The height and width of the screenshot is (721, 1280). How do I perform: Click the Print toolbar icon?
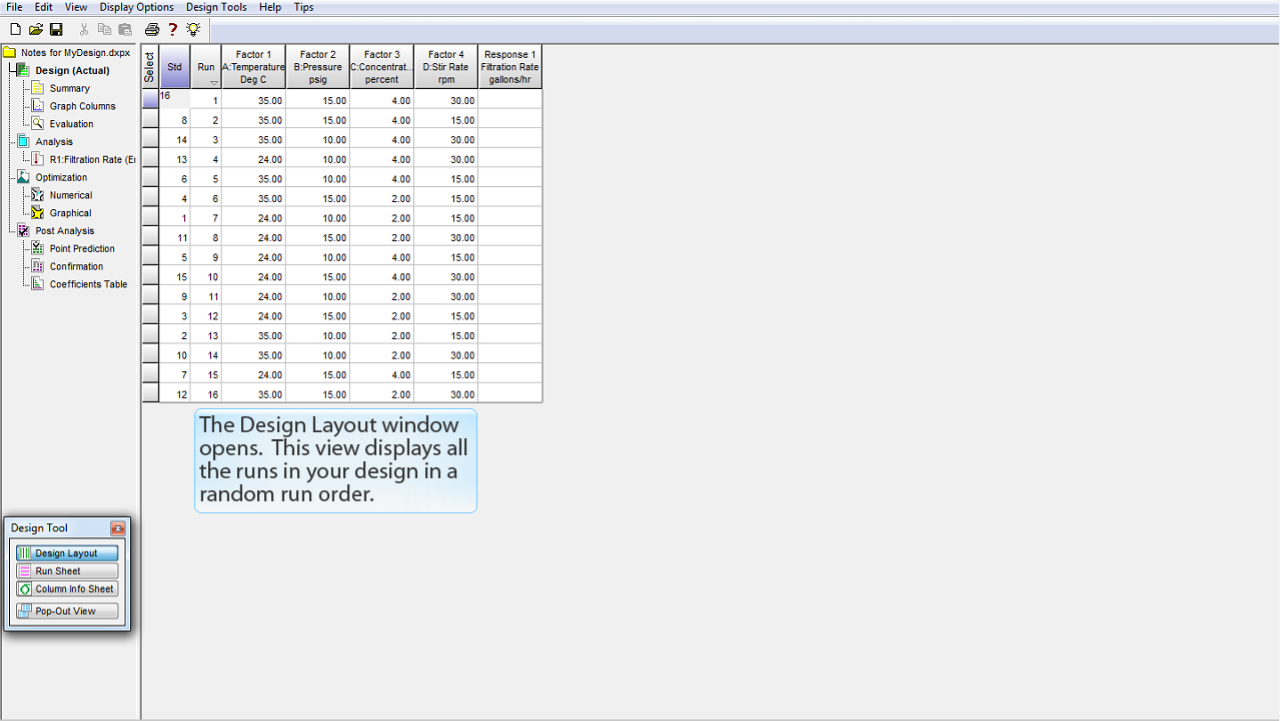click(152, 30)
